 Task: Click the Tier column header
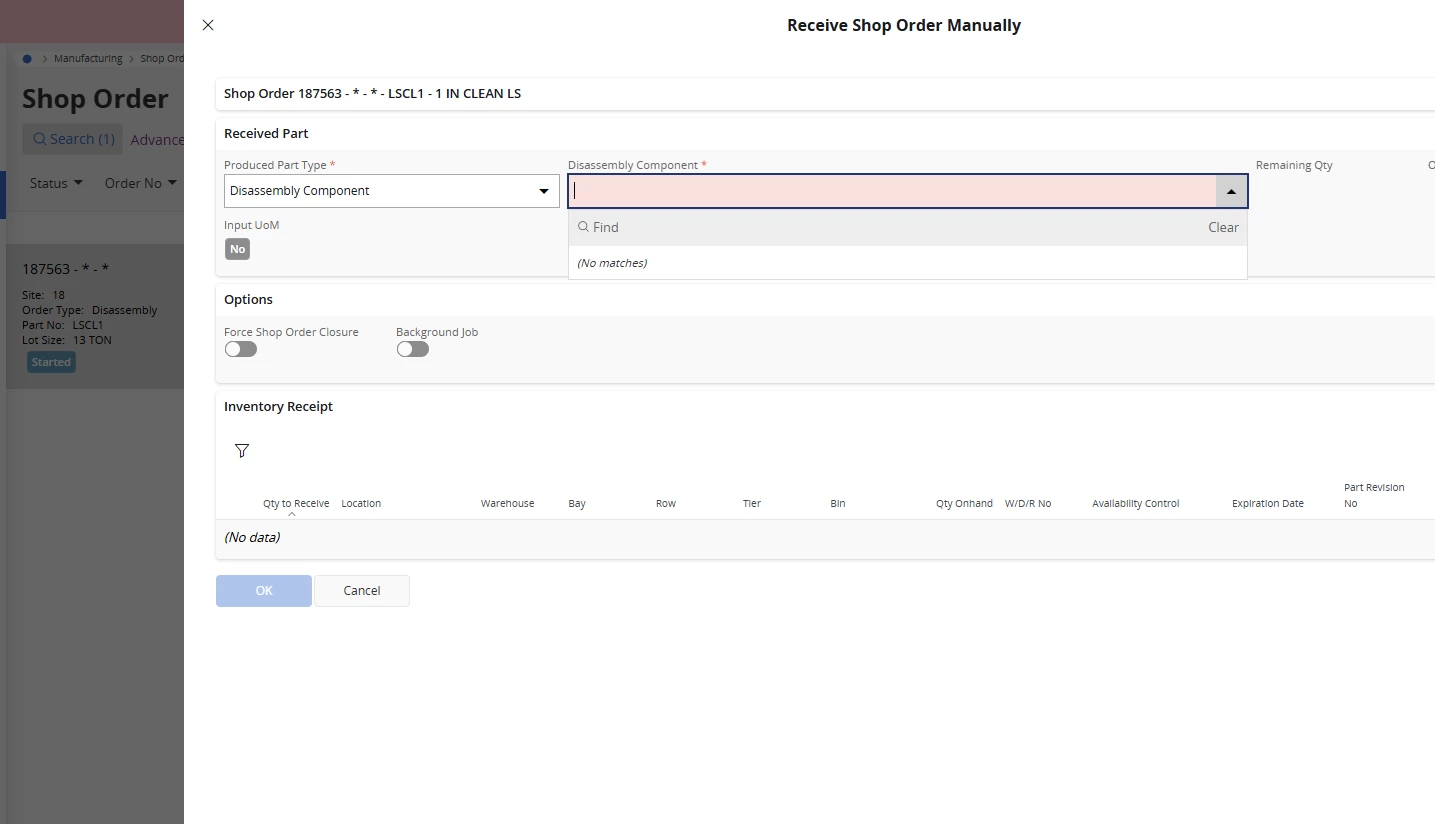pyautogui.click(x=752, y=504)
